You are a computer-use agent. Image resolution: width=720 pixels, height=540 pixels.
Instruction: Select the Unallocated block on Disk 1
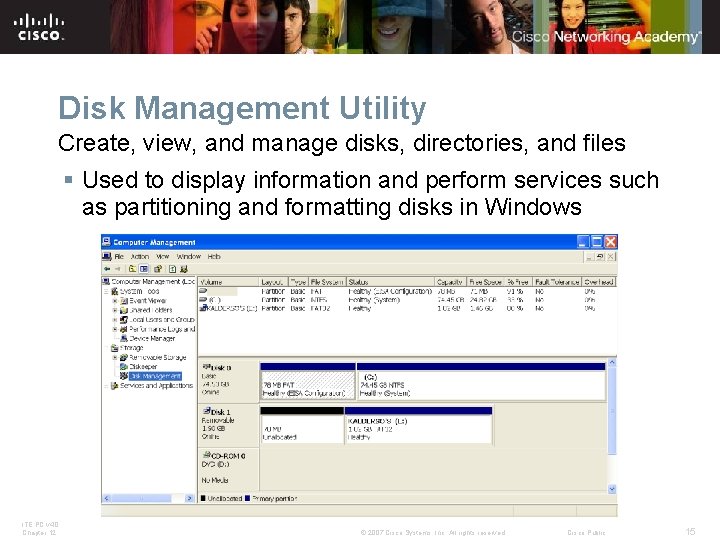click(302, 425)
